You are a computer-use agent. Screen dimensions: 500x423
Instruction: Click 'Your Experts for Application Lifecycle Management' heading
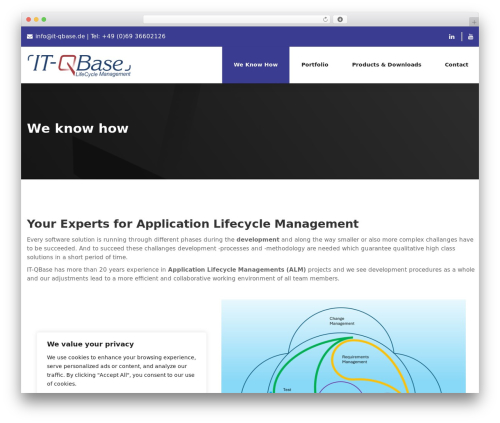point(193,224)
